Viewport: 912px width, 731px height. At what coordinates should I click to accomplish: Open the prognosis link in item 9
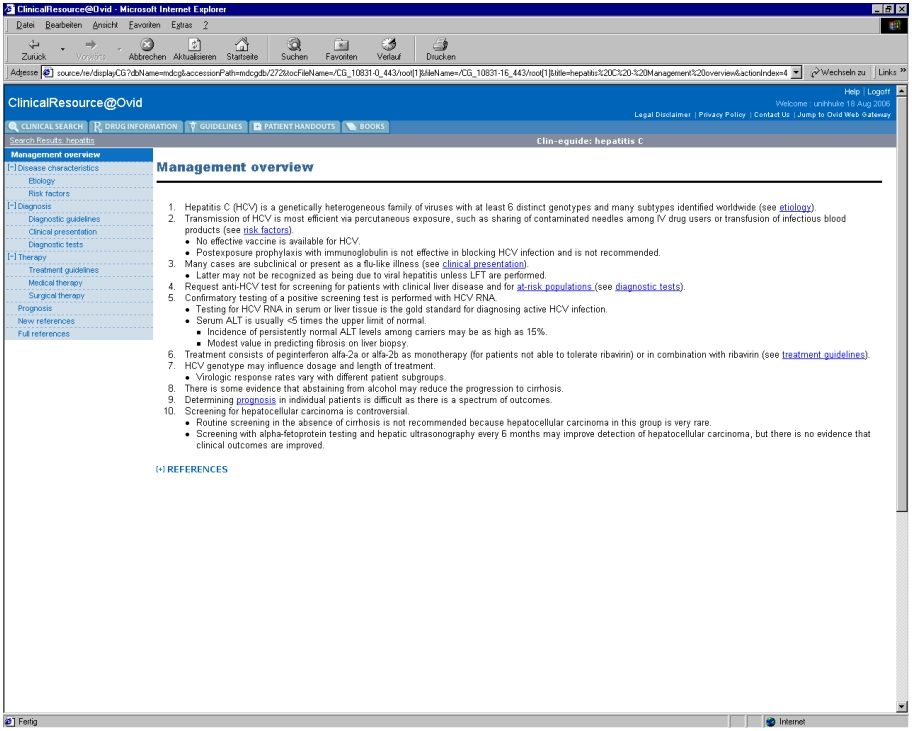256,400
